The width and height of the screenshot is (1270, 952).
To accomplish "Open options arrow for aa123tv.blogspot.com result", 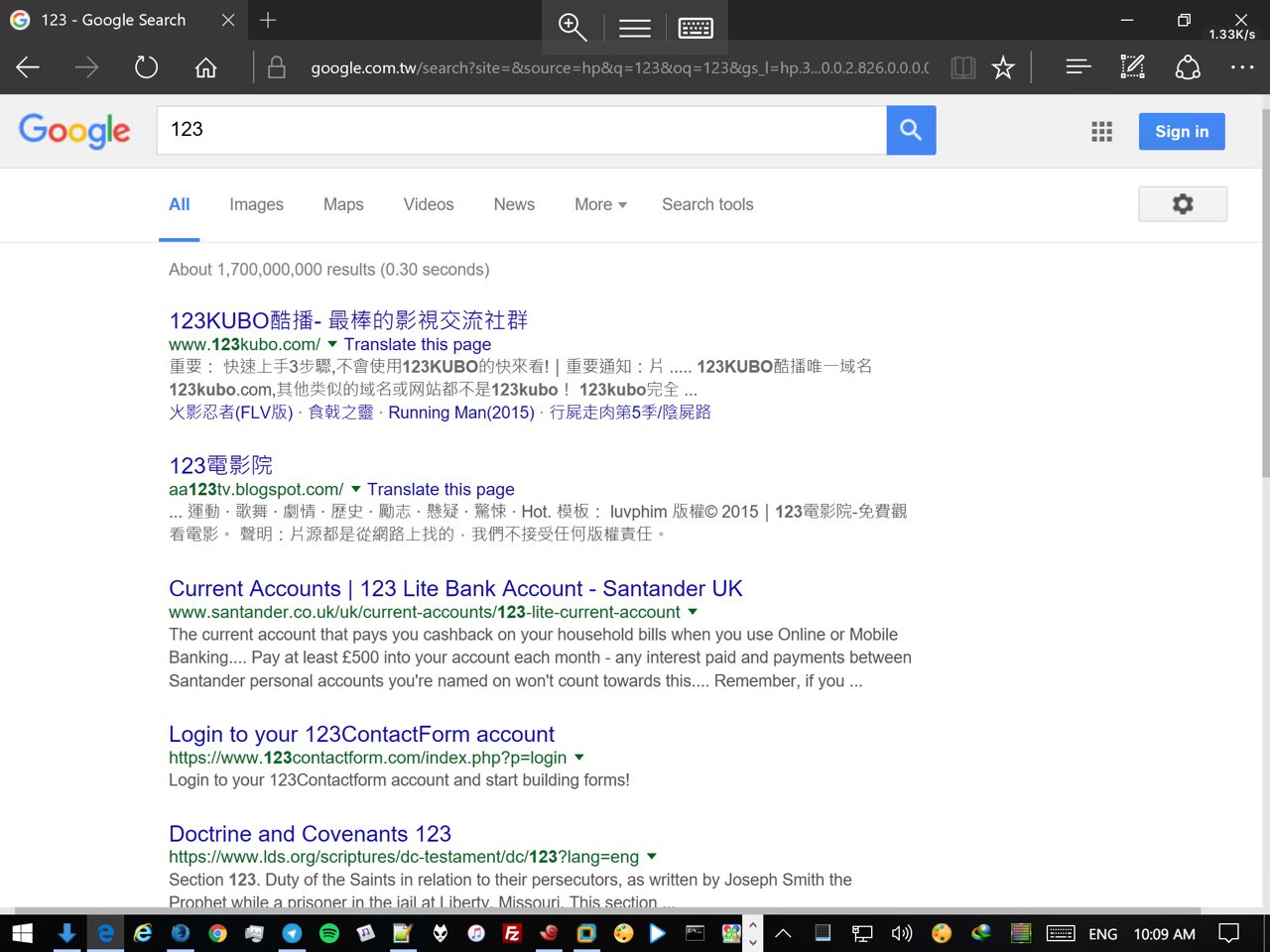I will [356, 489].
